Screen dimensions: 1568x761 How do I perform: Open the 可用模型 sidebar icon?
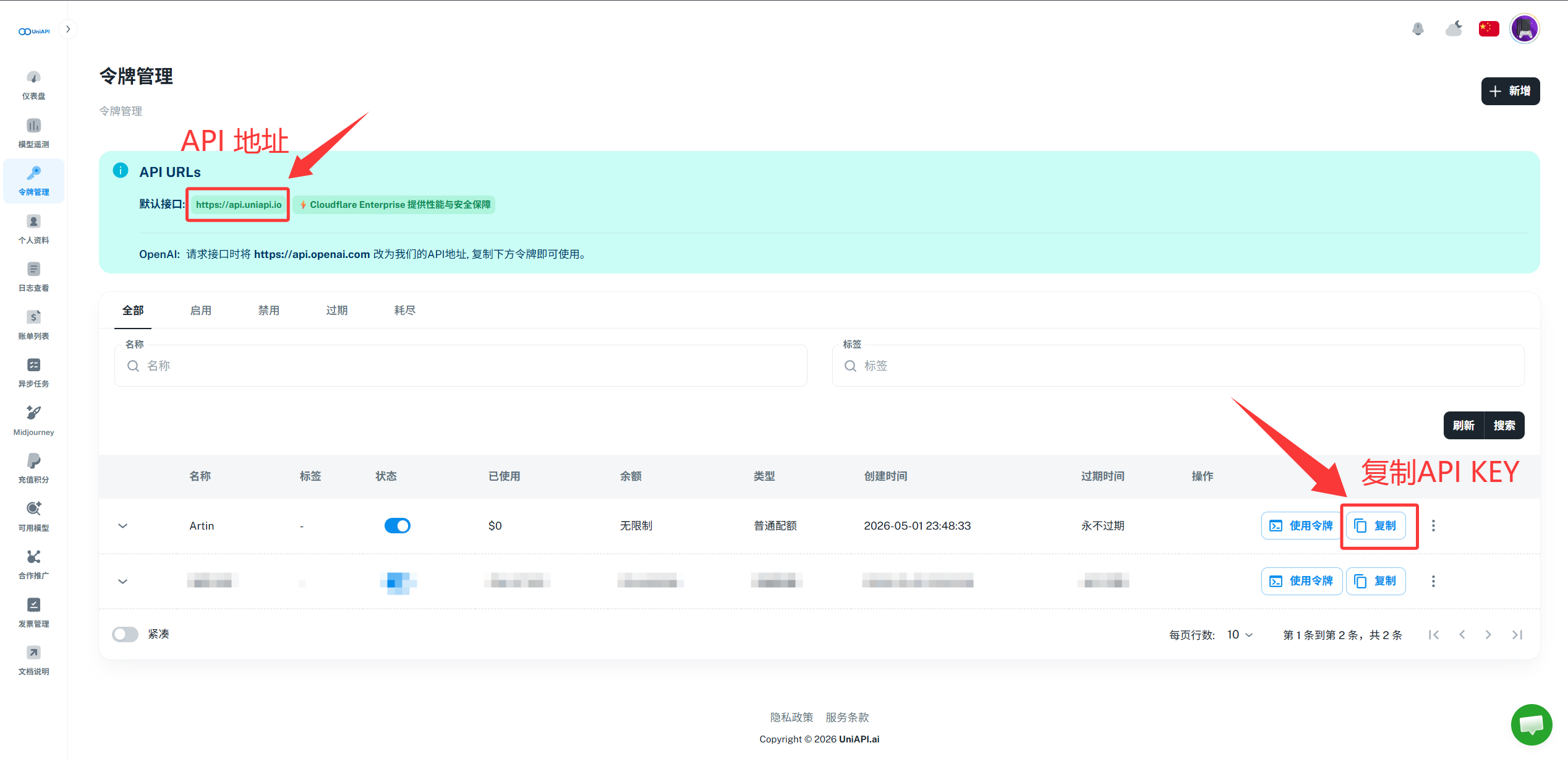coord(33,509)
